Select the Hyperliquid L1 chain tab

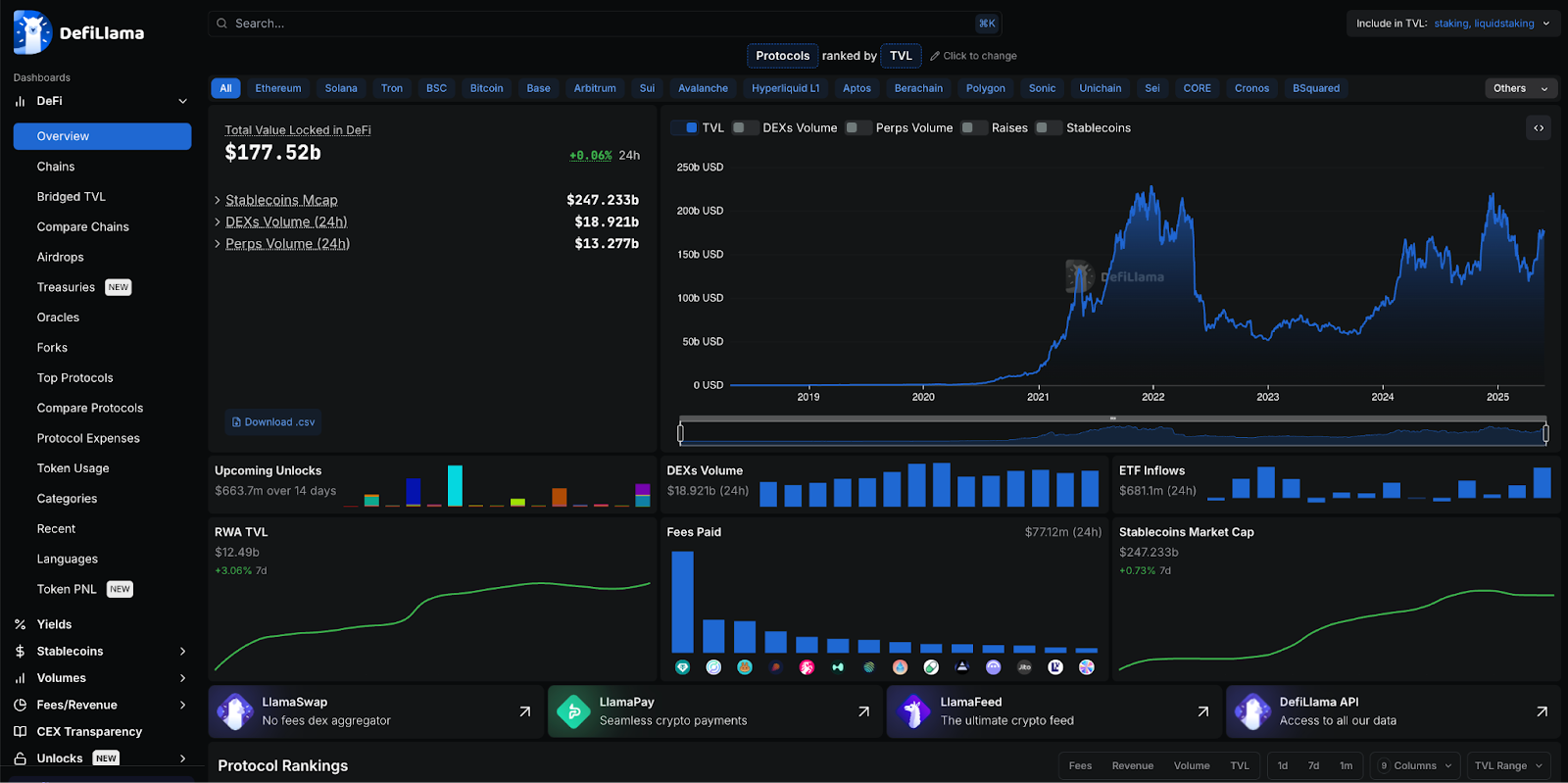(x=785, y=88)
